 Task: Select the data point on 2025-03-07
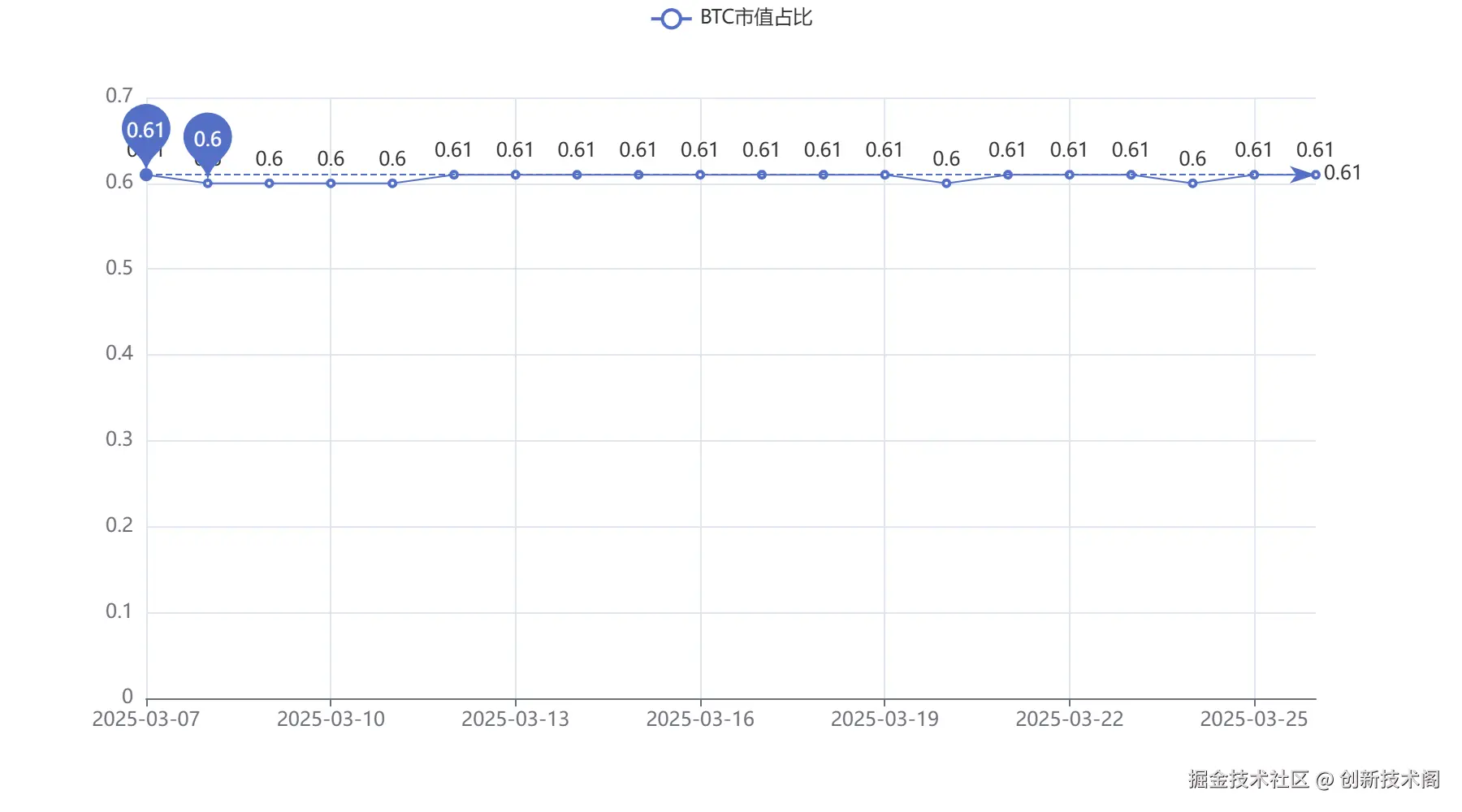click(x=146, y=175)
